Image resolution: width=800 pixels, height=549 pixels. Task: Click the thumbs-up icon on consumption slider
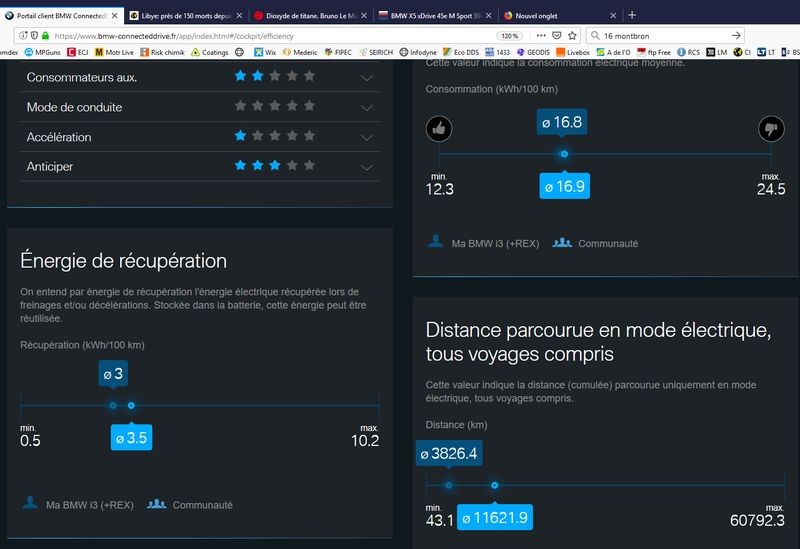439,129
